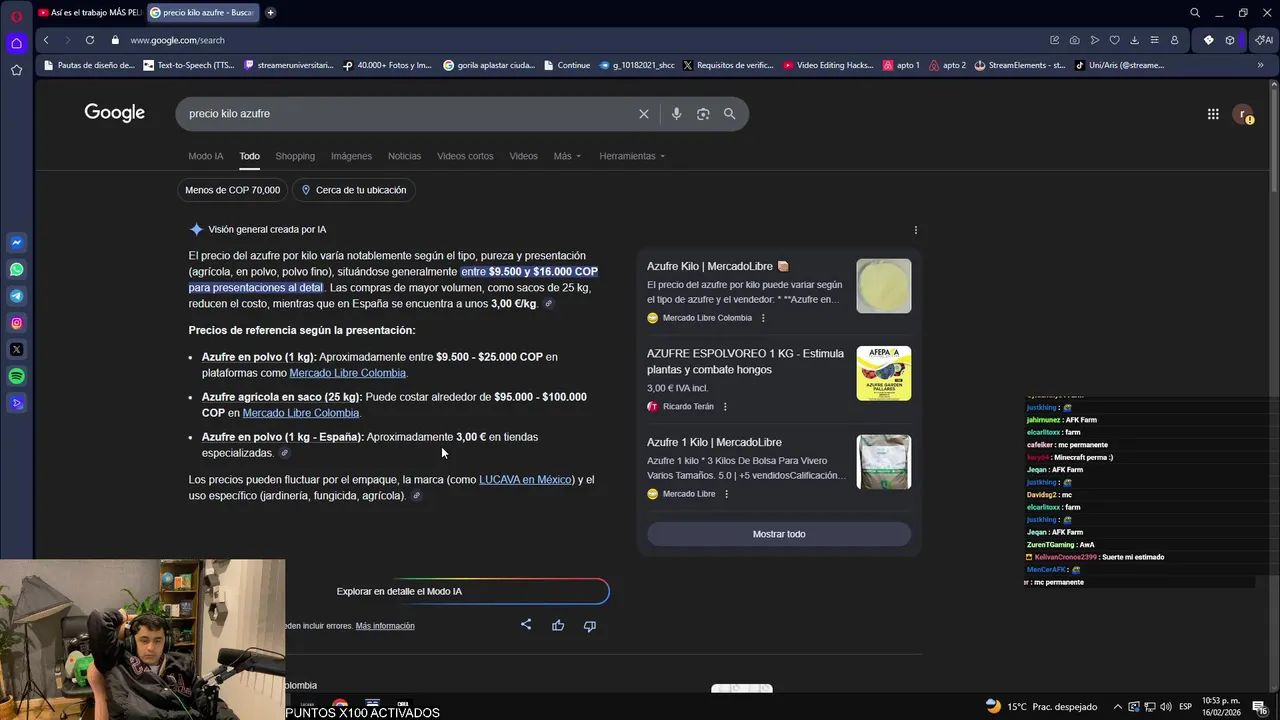1280x720 pixels.
Task: Click the Google search magnifier button
Action: 730,114
